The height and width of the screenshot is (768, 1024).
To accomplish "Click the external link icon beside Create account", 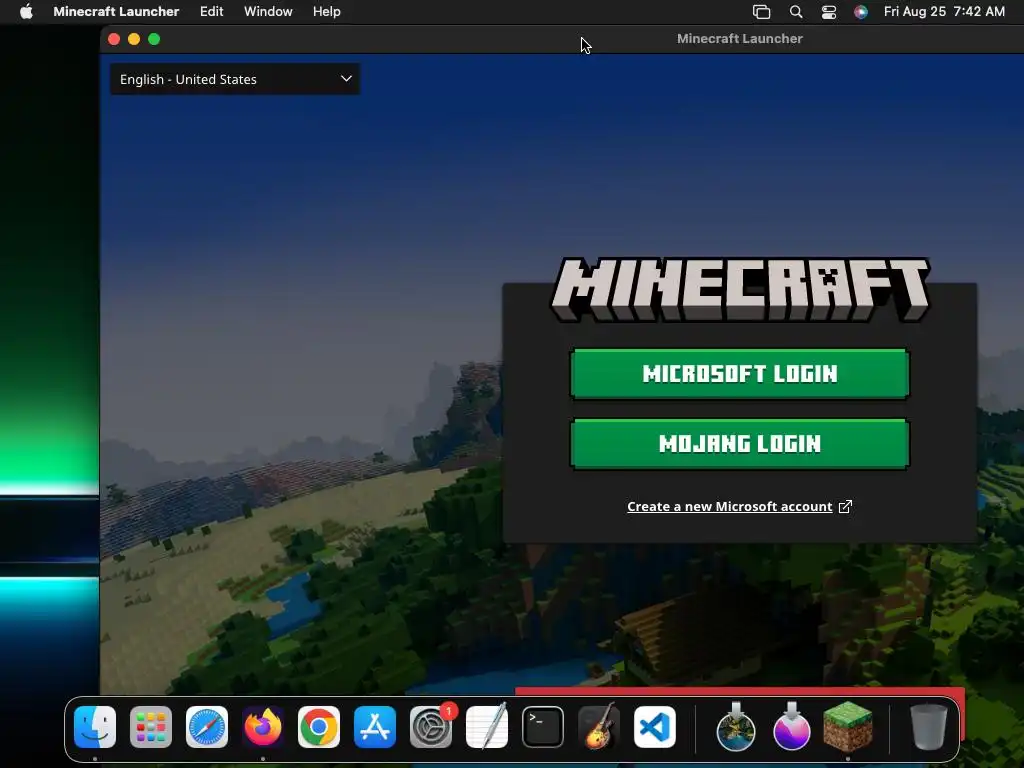I will (x=845, y=507).
